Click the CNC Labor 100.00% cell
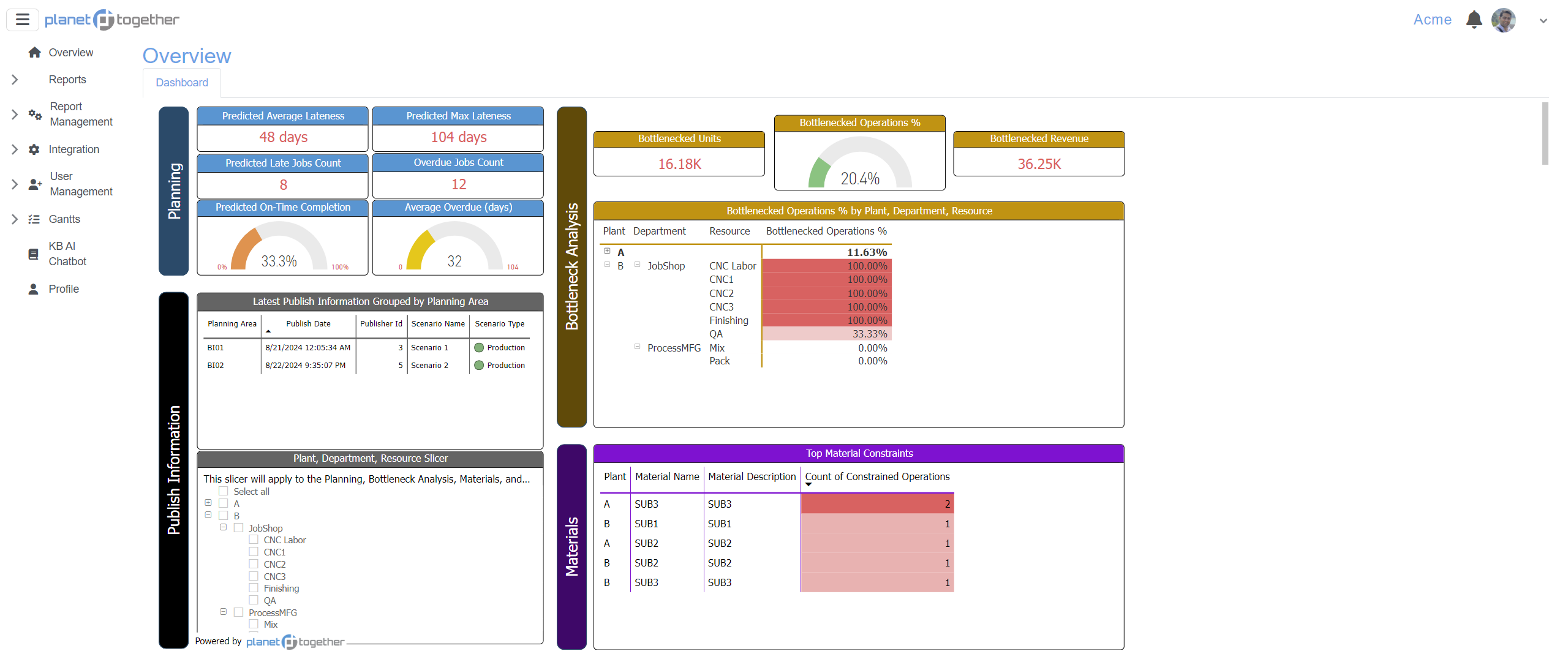The image size is (1568, 651). [826, 266]
